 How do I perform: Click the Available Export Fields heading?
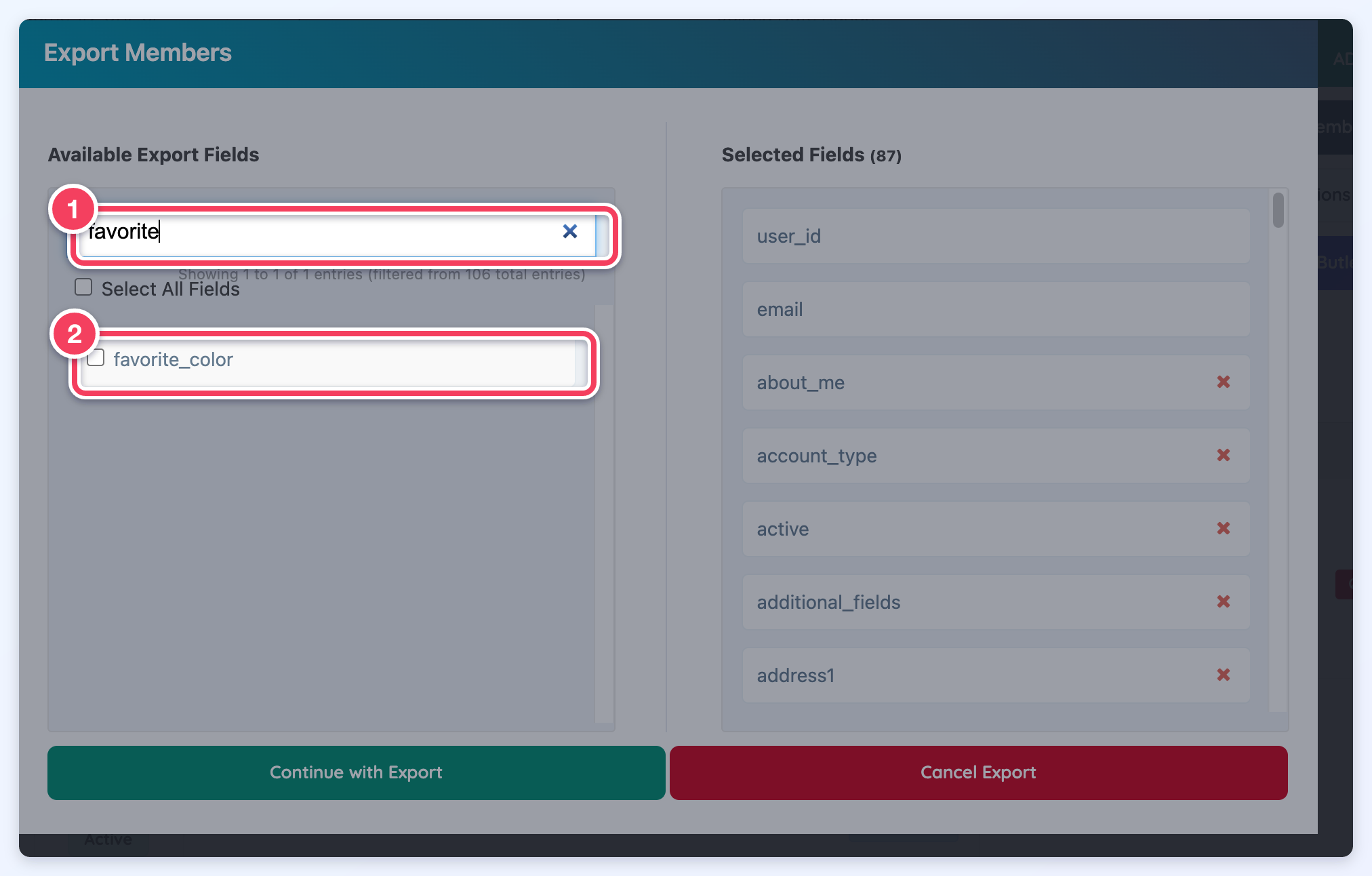[153, 155]
